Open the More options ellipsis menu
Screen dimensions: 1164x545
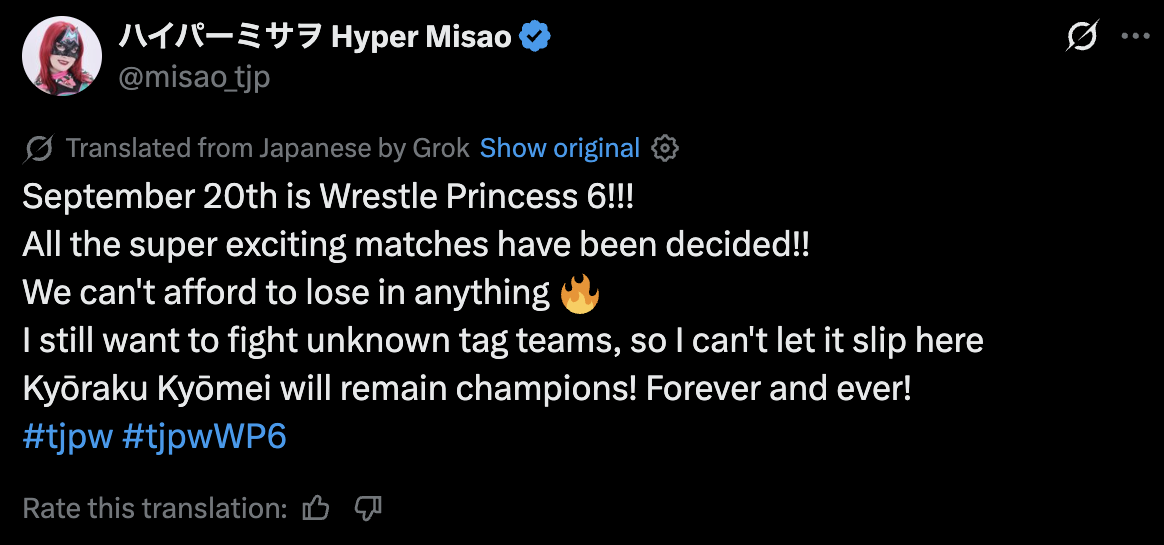(x=1135, y=38)
